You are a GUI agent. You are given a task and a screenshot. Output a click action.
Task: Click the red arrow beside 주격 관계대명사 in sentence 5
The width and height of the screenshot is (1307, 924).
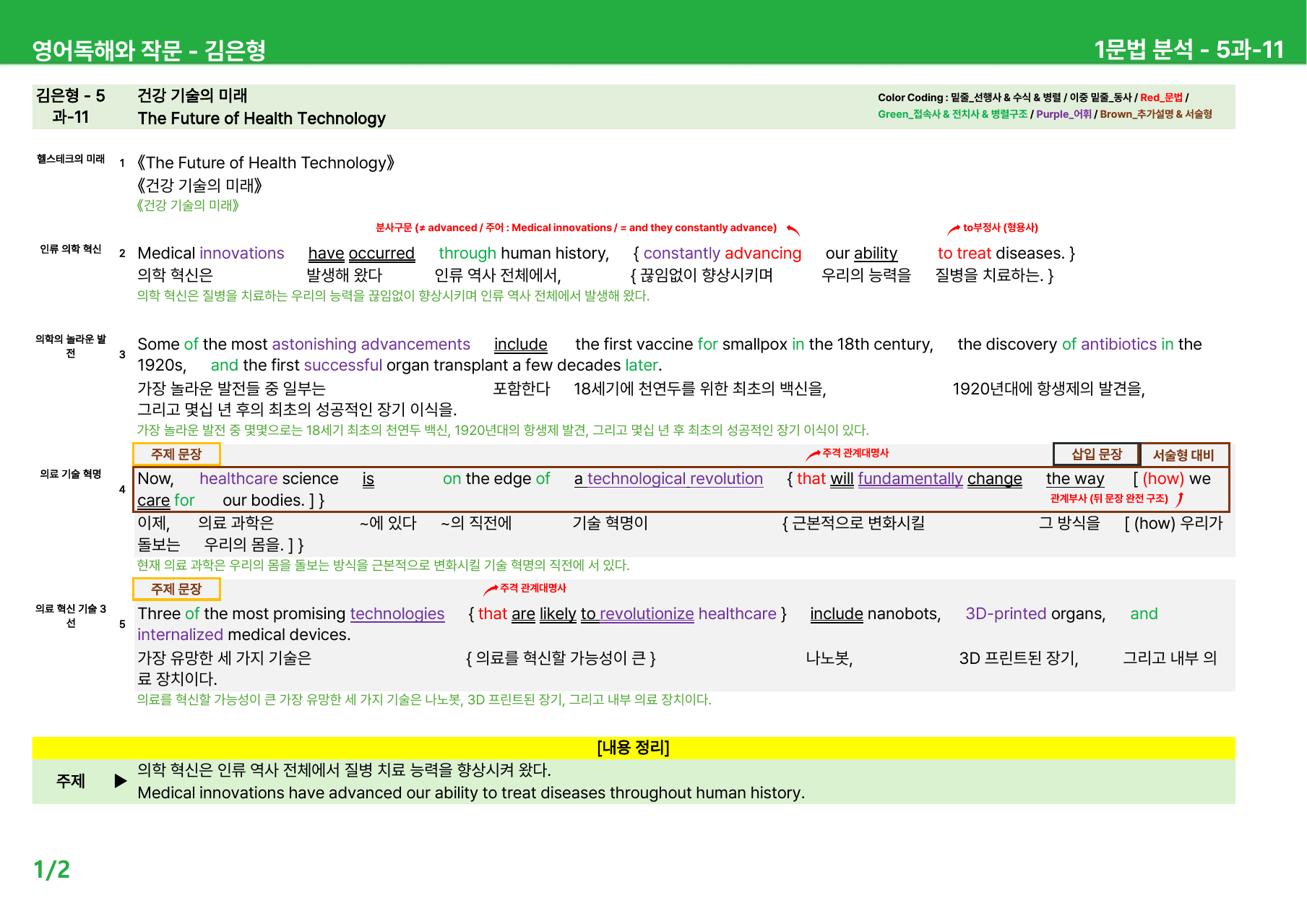[491, 590]
